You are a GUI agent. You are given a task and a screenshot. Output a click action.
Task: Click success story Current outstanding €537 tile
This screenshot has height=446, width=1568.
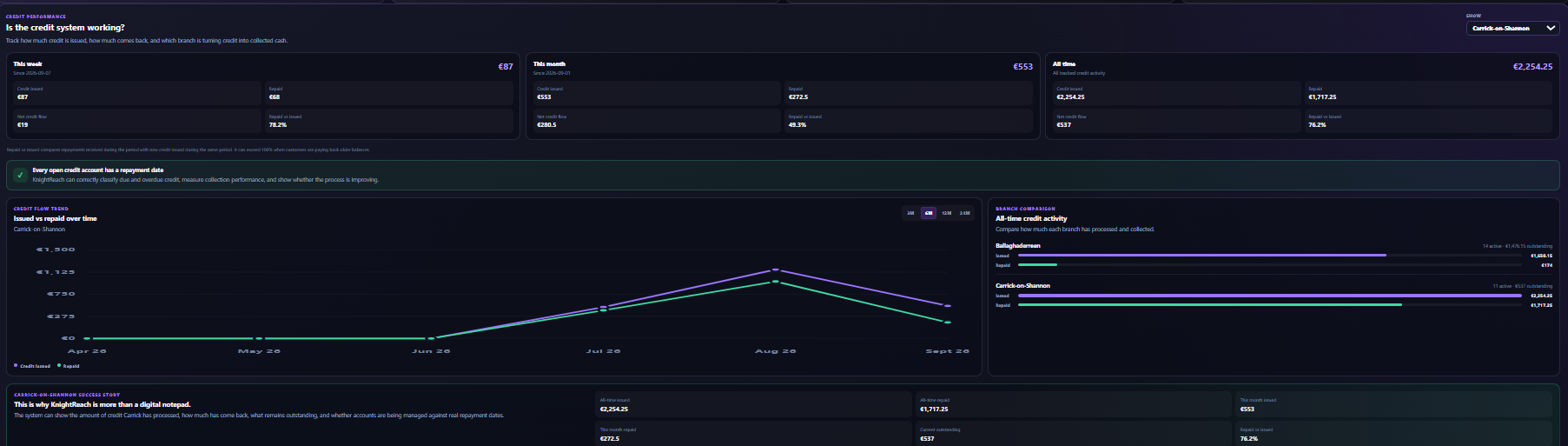1074,434
